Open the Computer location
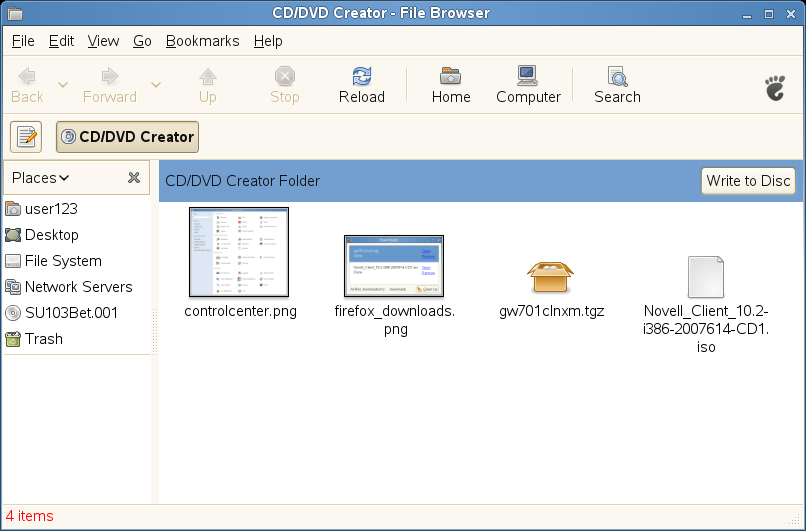Image resolution: width=806 pixels, height=531 pixels. point(528,85)
